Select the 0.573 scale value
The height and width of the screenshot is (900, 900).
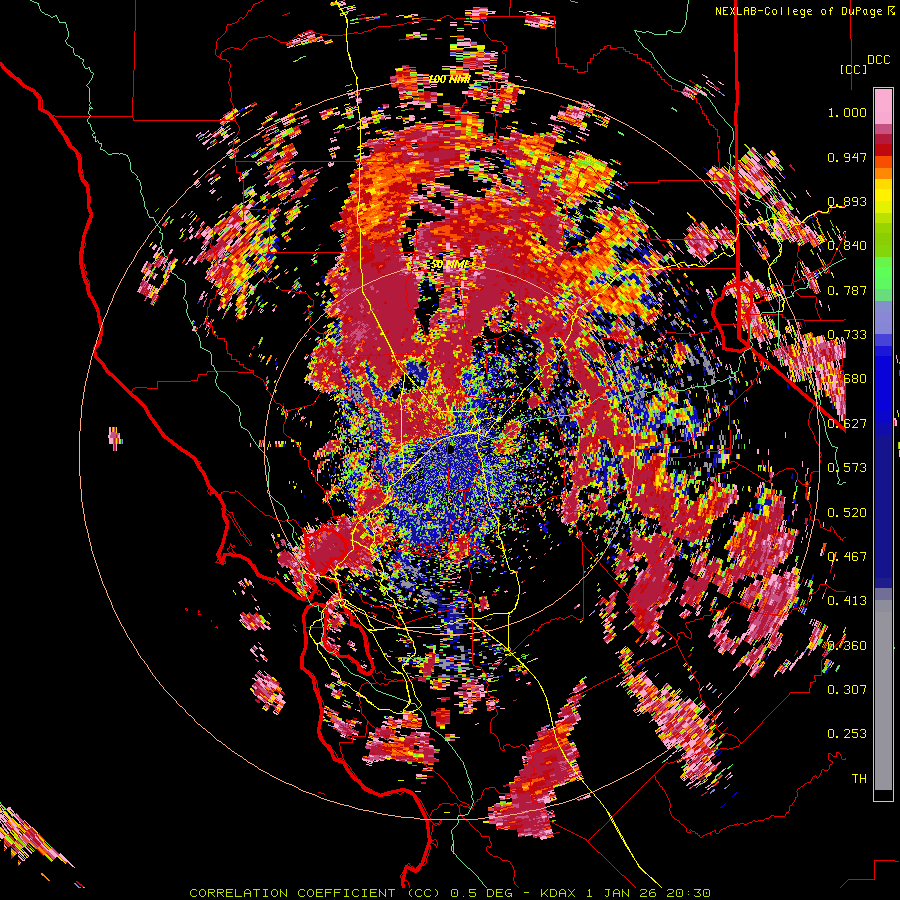coord(847,468)
